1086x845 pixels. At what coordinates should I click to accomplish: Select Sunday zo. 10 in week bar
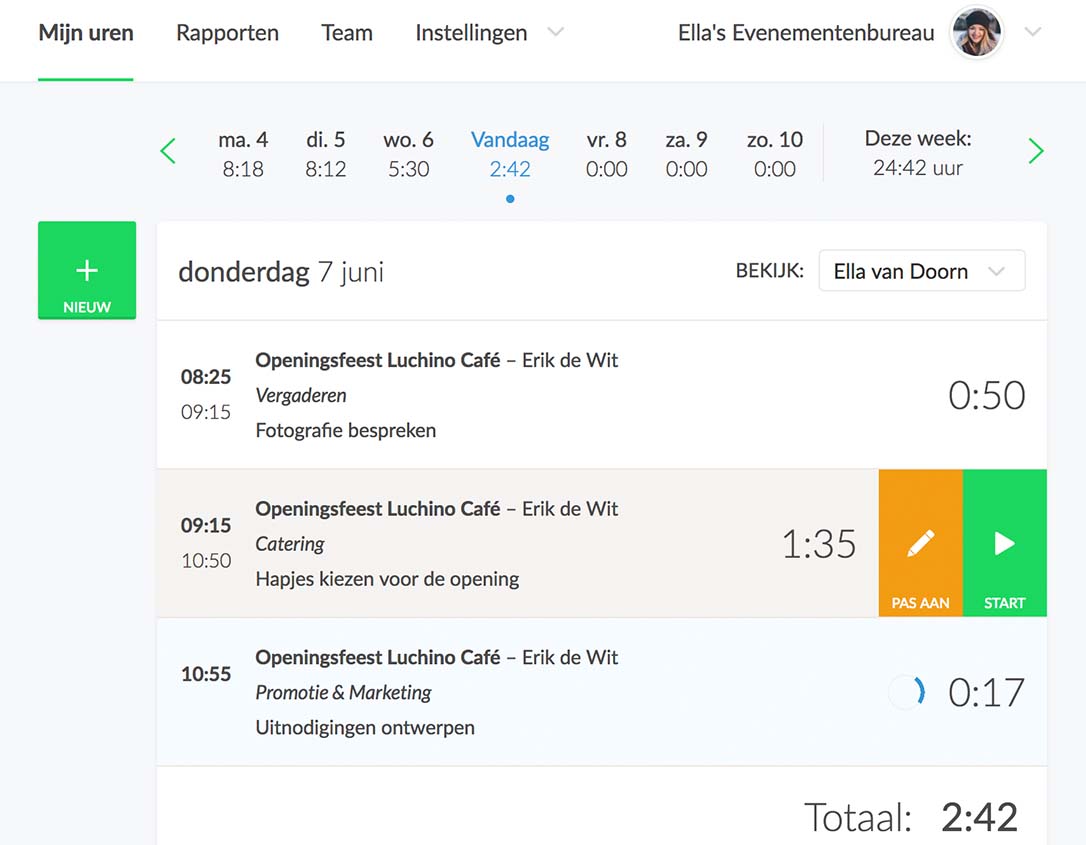point(774,154)
